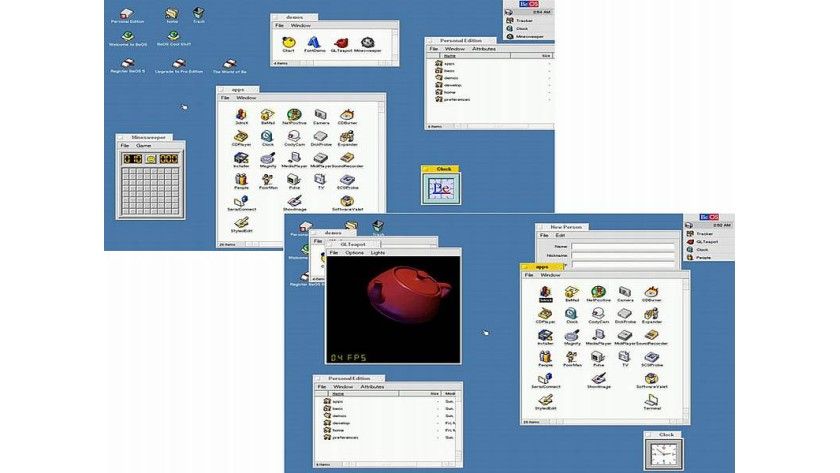Open the File menu in New Person
Image resolution: width=840 pixels, height=473 pixels.
pyautogui.click(x=544, y=235)
